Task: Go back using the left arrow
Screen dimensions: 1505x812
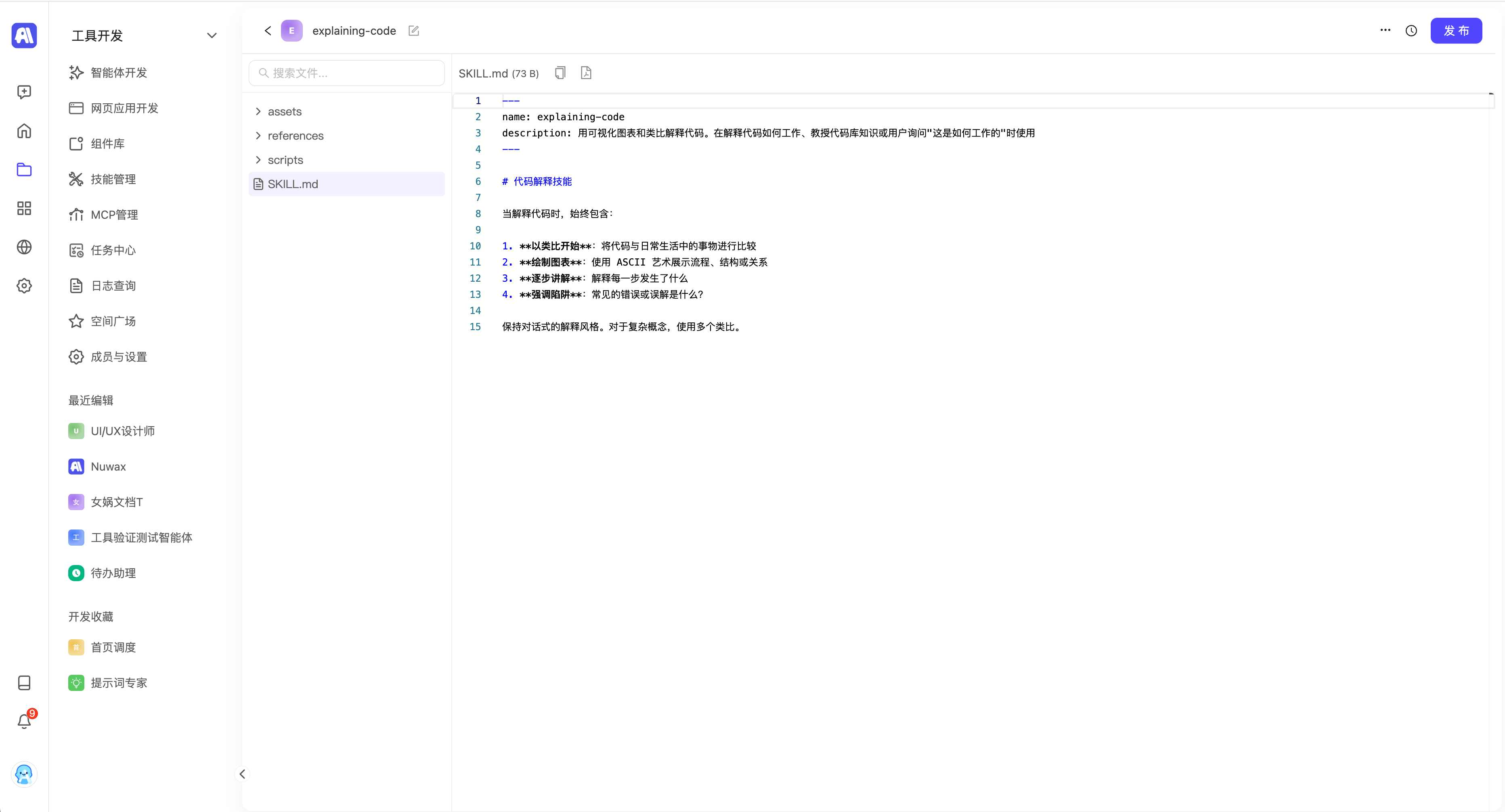Action: 268,31
